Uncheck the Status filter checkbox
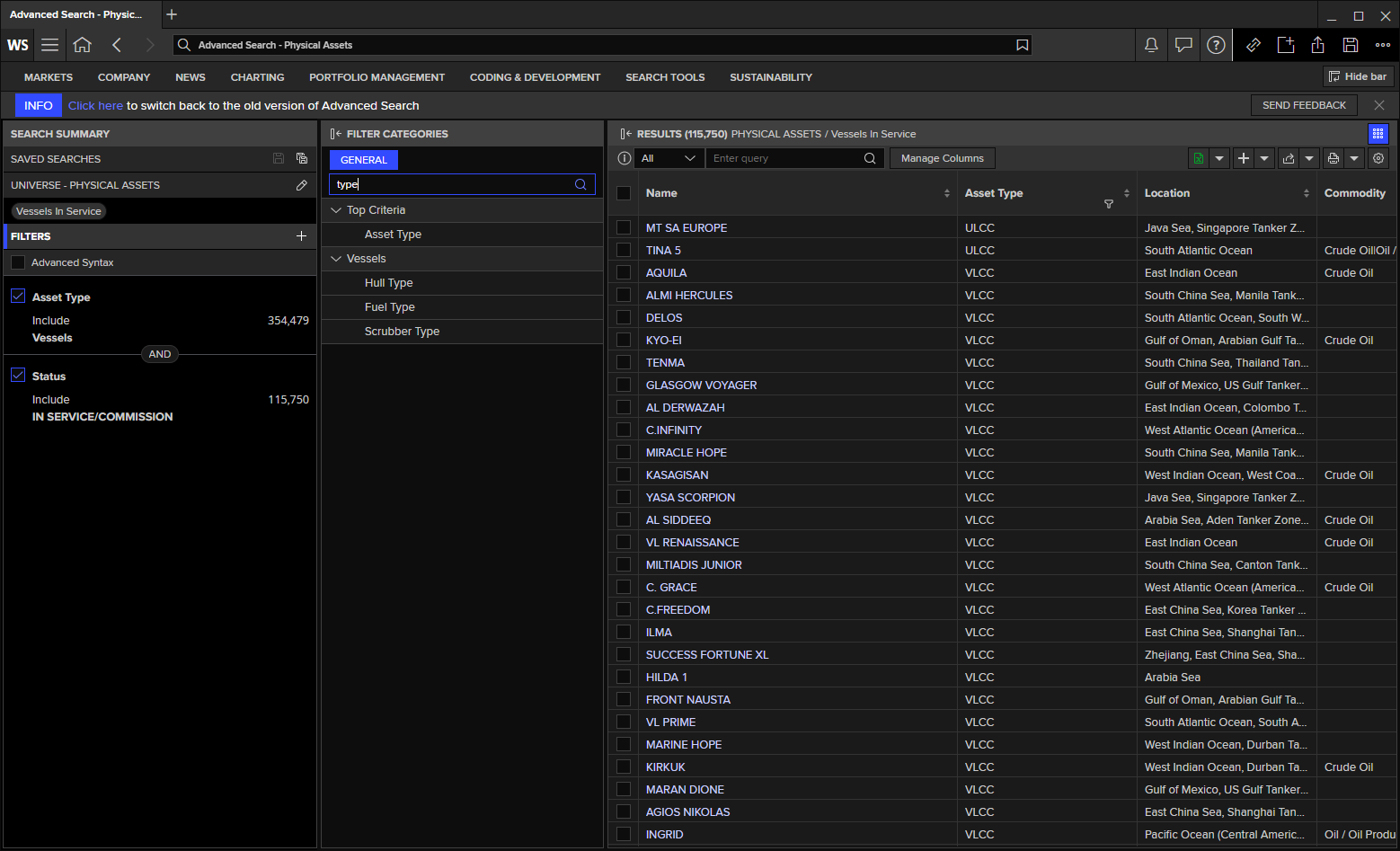The width and height of the screenshot is (1400, 851). pos(18,375)
